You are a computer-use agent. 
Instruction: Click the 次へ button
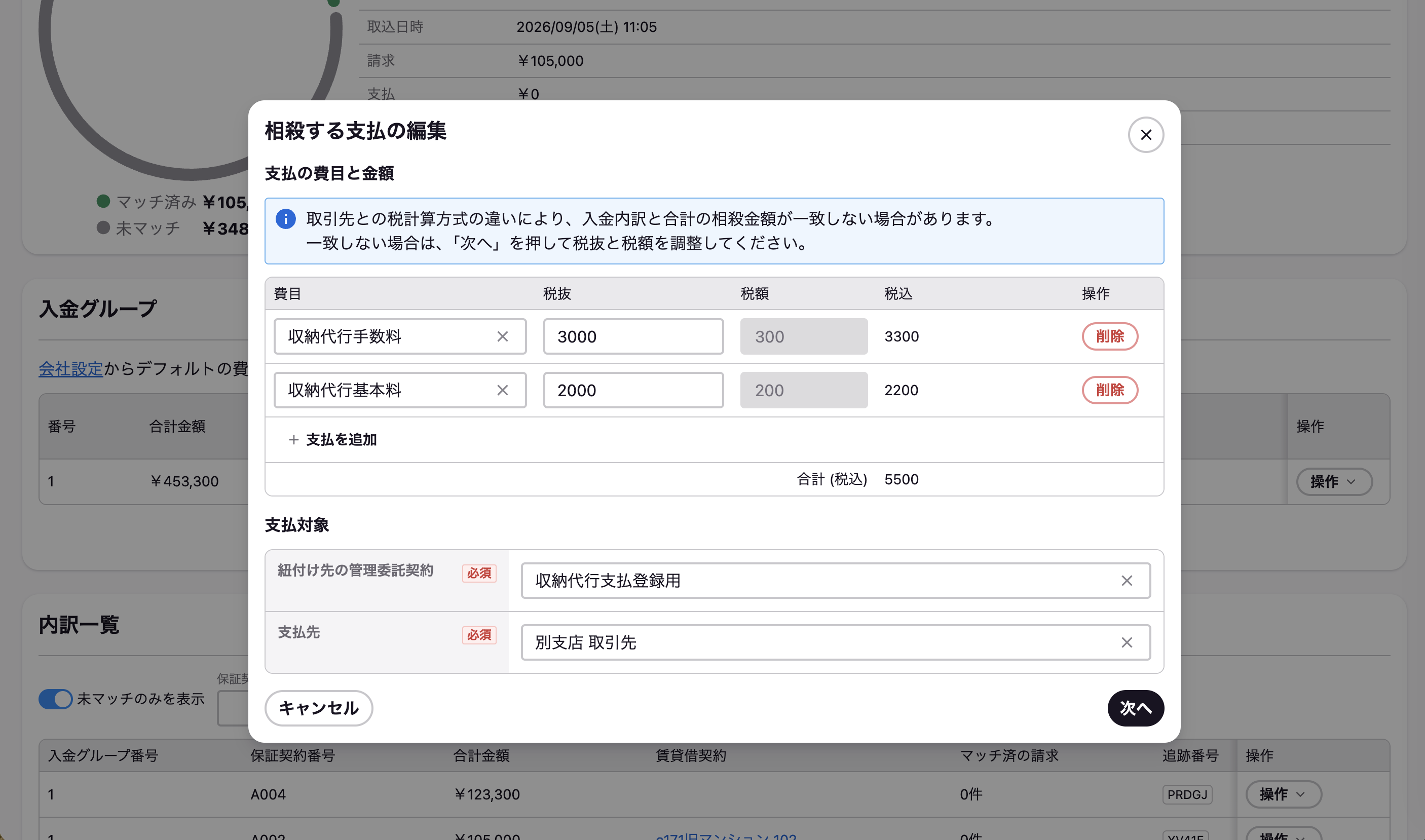coord(1135,708)
